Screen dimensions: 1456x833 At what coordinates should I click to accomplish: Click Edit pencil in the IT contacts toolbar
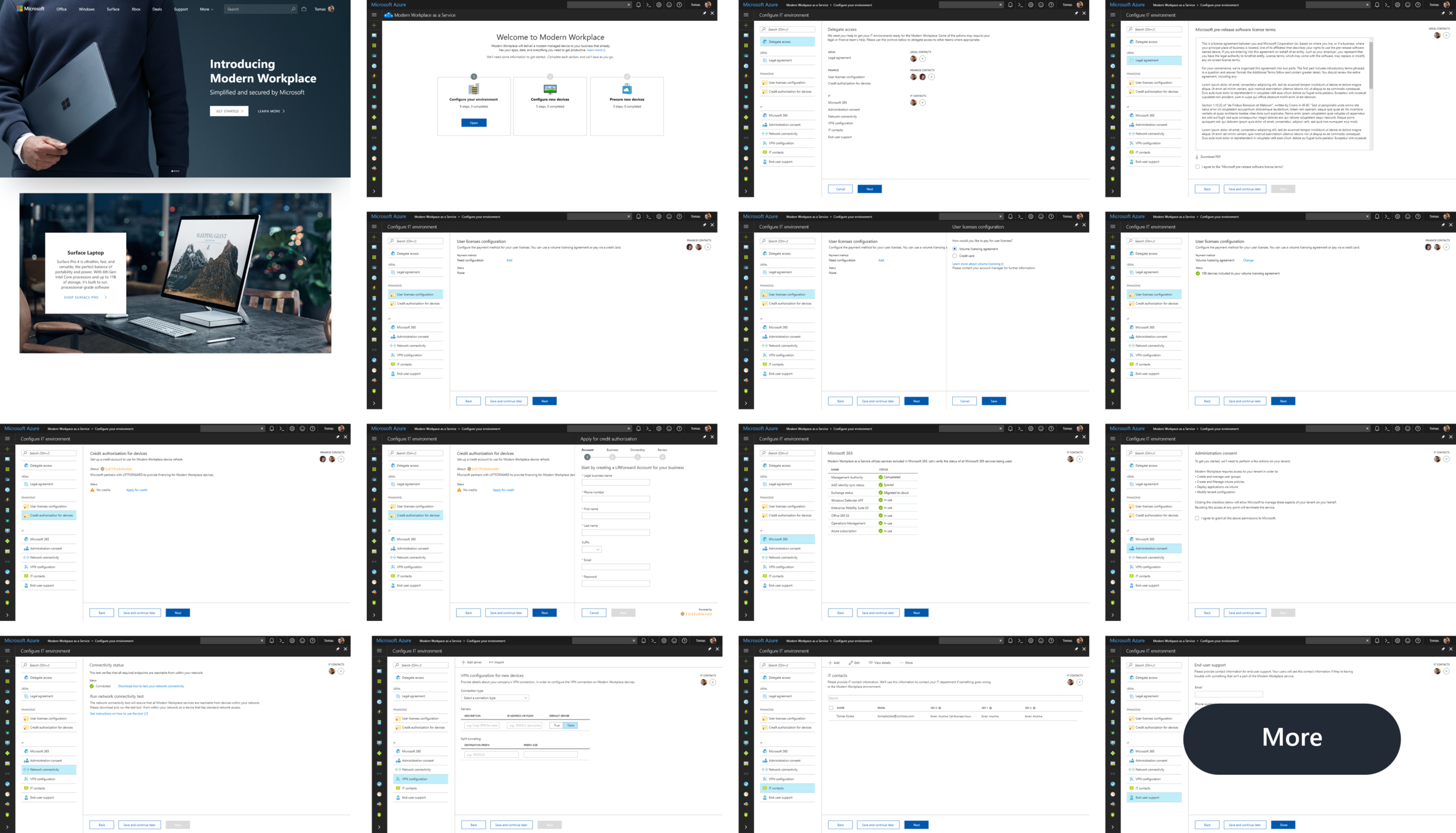[x=854, y=662]
